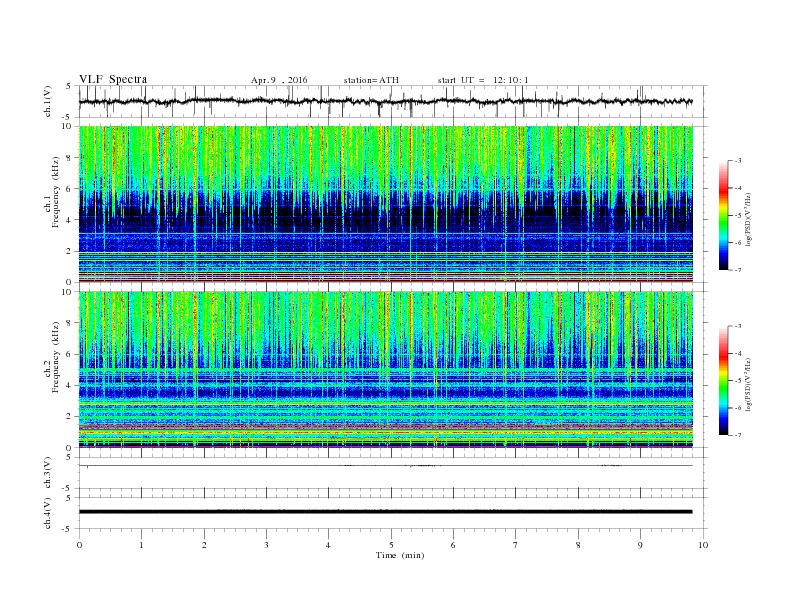
Task: Click the "2" kHz tick of ch.1 spectrogram
Action: coord(69,251)
